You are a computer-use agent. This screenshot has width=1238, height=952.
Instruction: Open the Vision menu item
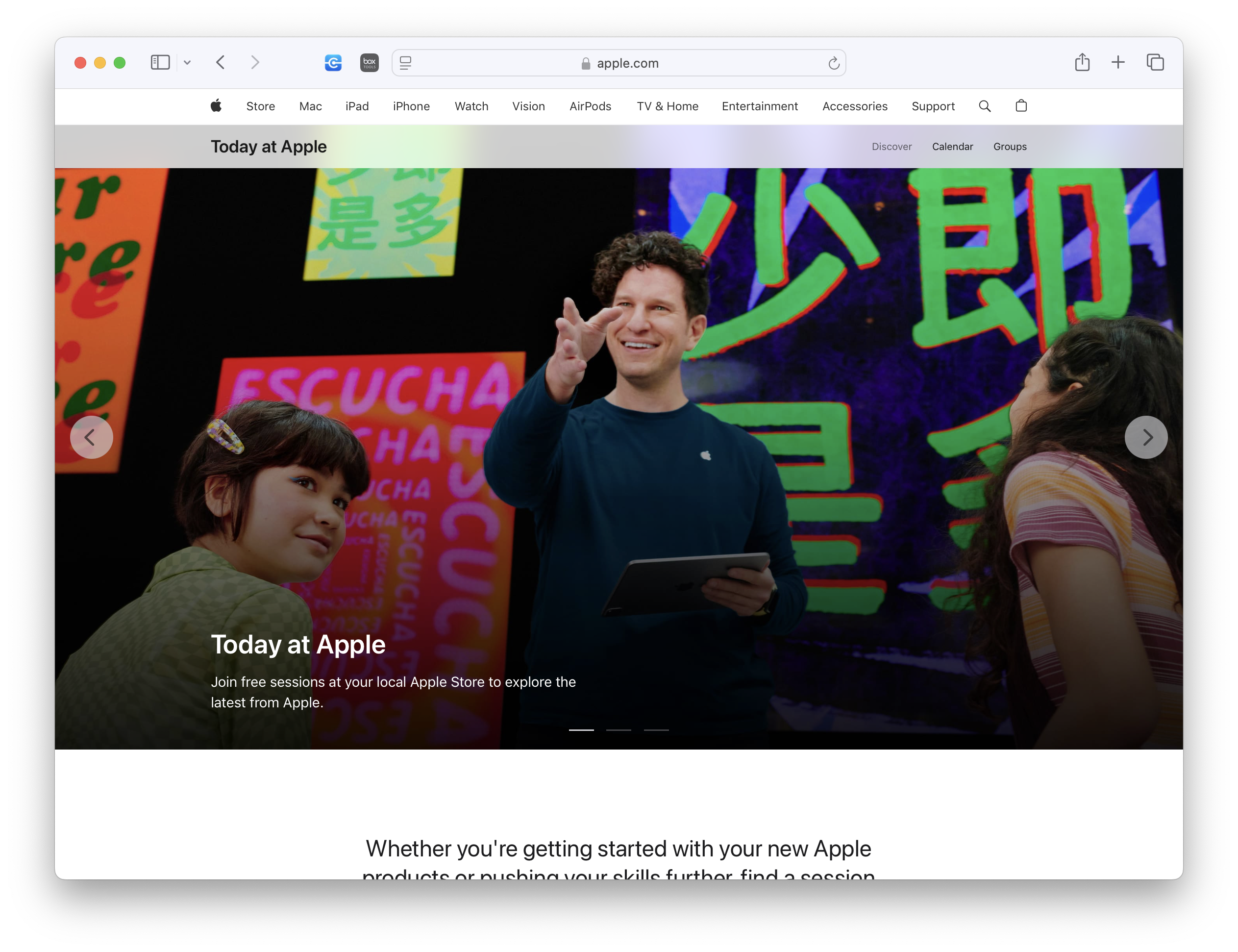[x=529, y=106]
